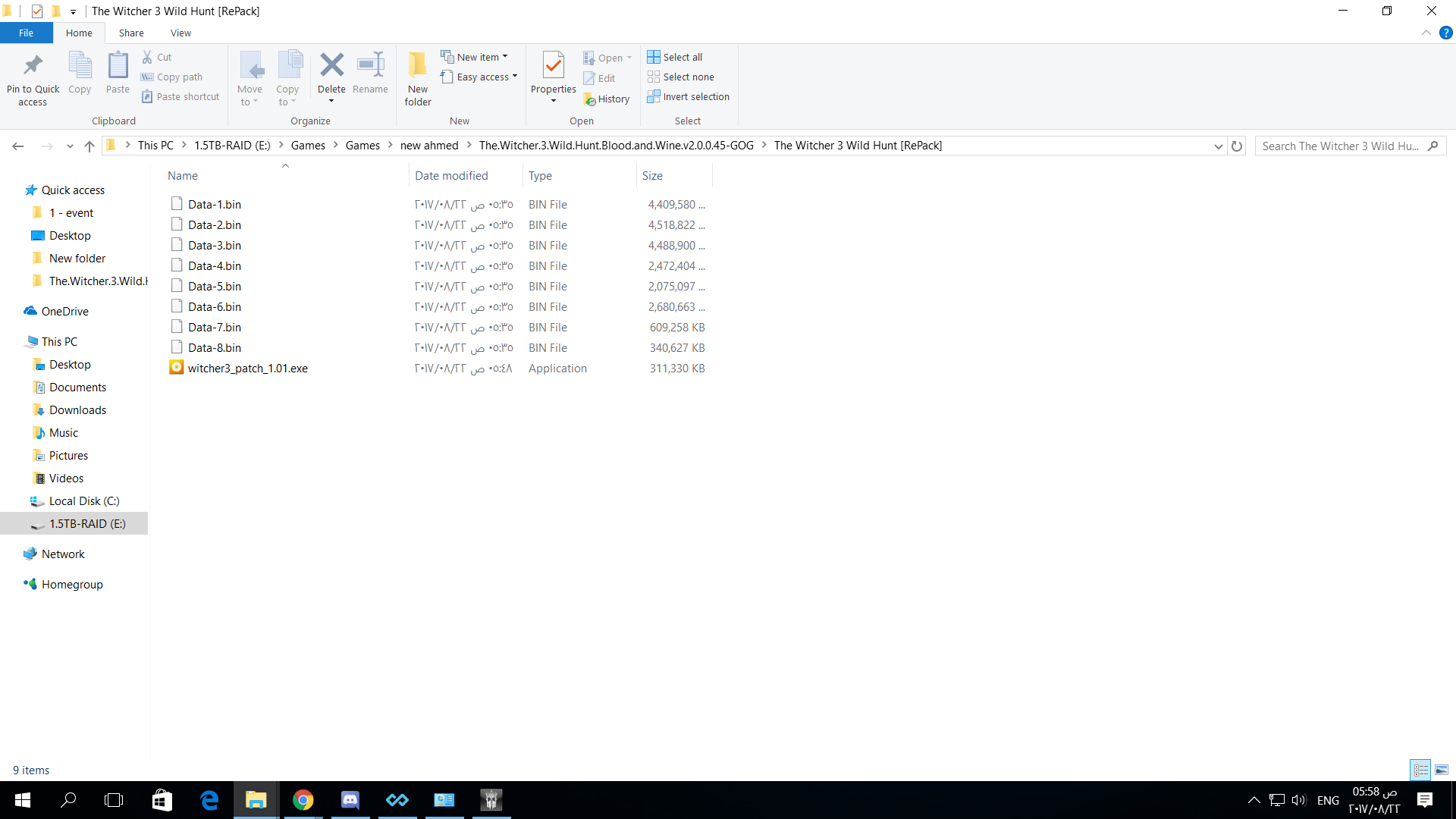Select witcher3_patch_1.01.exe application

pos(247,368)
